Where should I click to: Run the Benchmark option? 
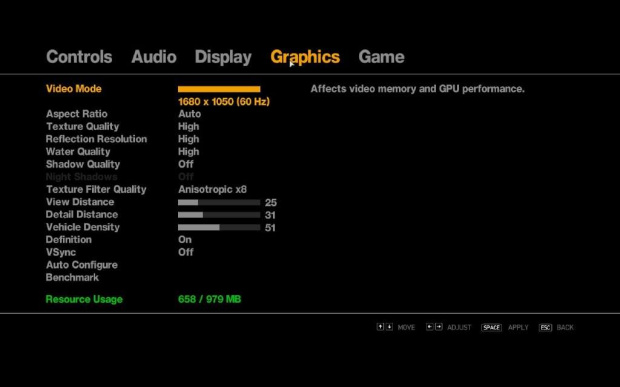point(72,278)
